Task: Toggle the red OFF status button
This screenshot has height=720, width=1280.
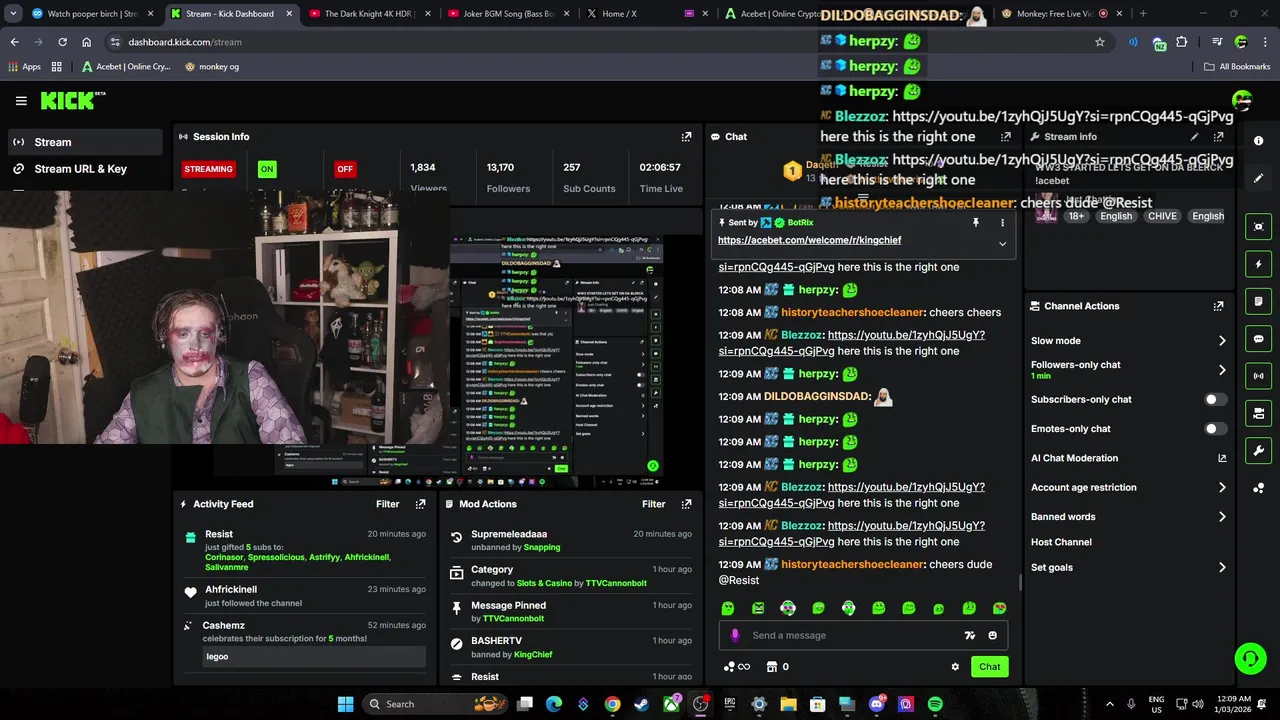Action: coord(345,169)
